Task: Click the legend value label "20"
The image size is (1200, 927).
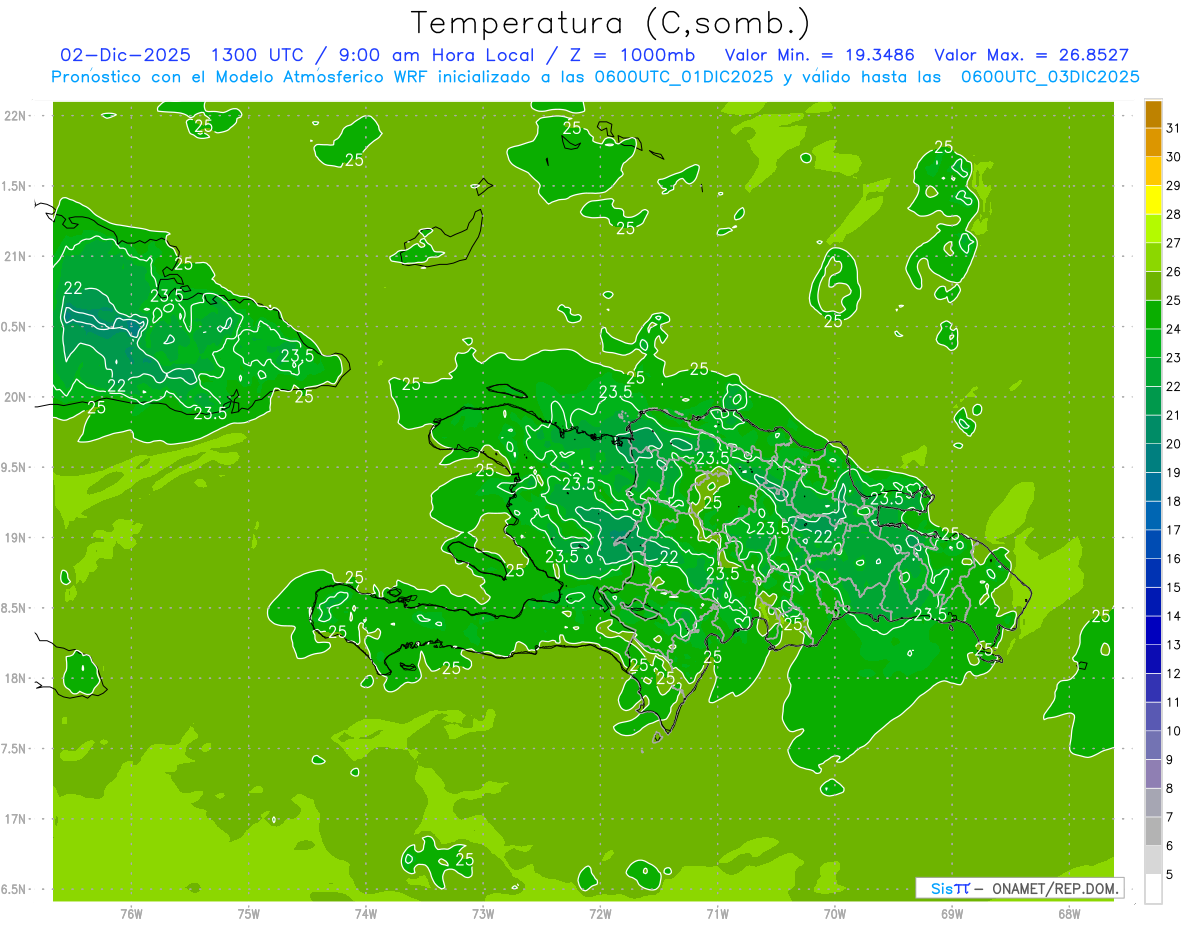Action: point(1174,444)
